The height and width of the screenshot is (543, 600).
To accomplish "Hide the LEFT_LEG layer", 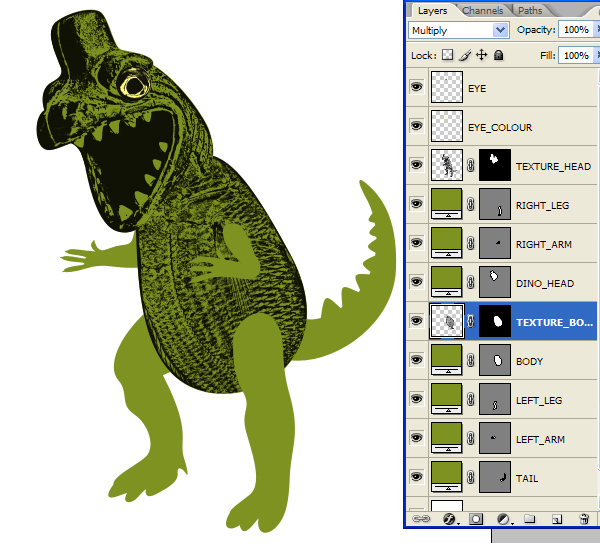I will [x=417, y=399].
